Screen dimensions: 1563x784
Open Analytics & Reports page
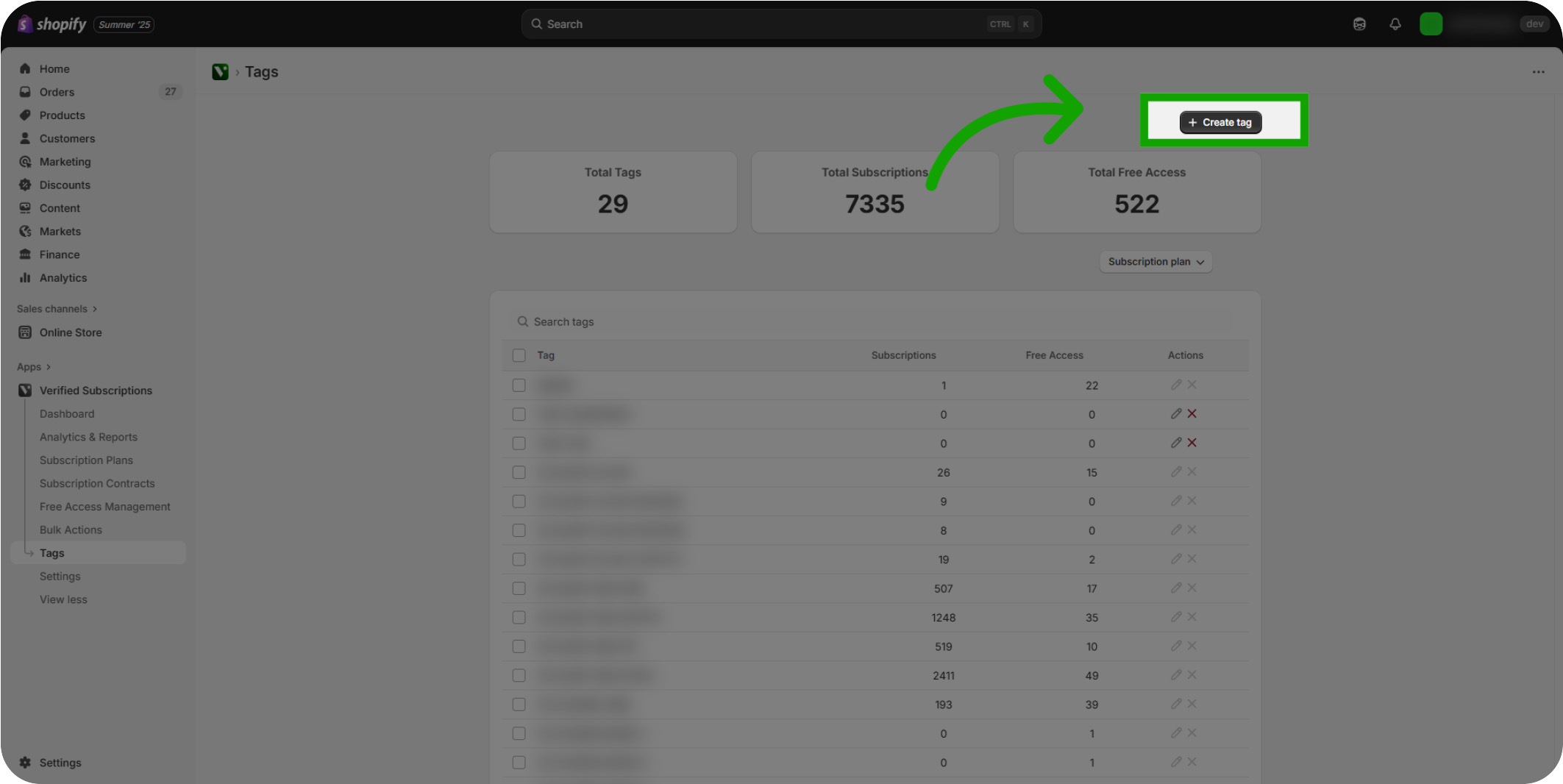coord(88,437)
